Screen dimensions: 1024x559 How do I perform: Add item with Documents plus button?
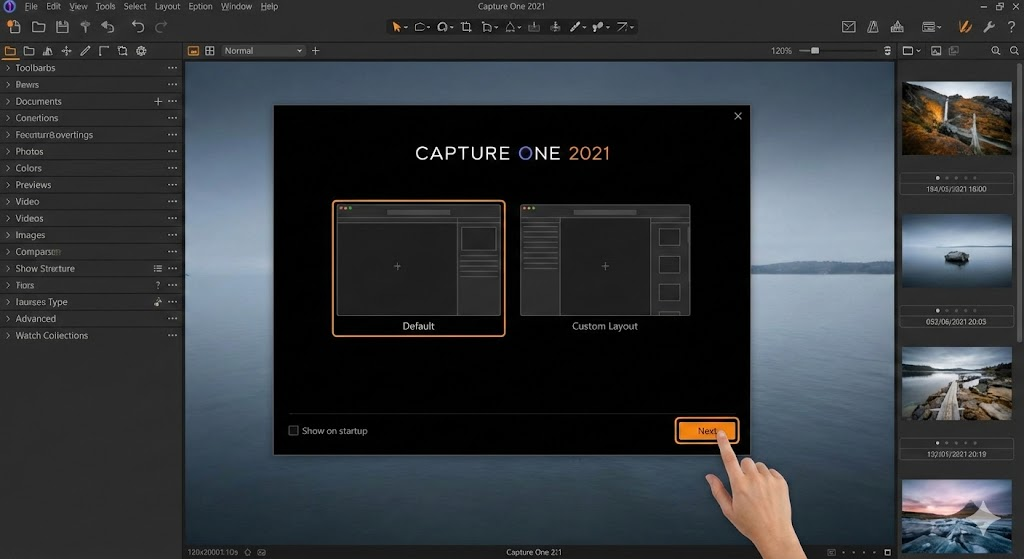pyautogui.click(x=157, y=101)
